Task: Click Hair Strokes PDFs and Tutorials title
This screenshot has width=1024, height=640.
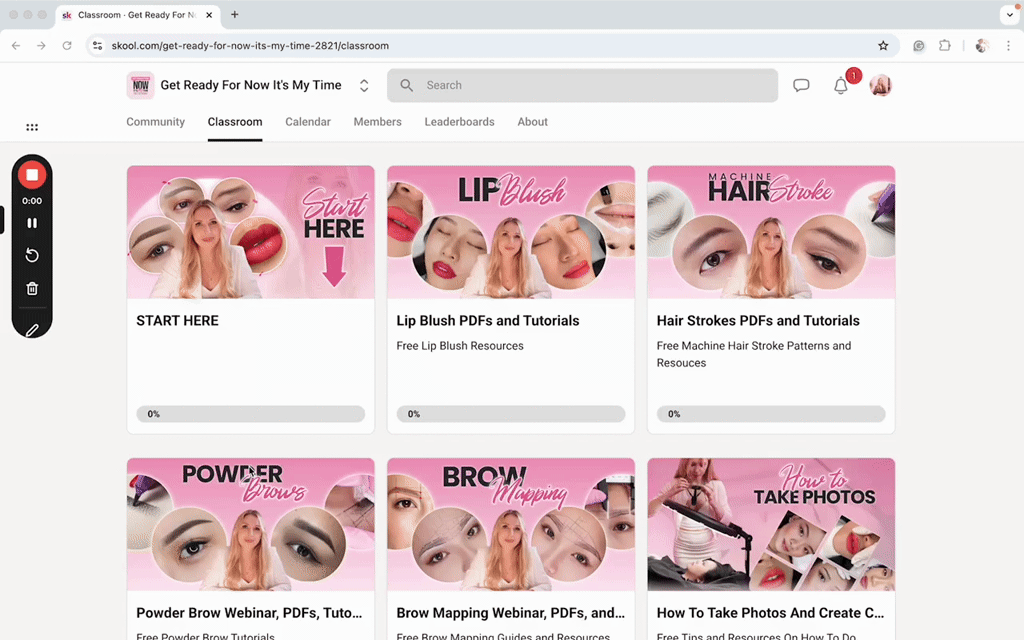Action: coord(758,321)
